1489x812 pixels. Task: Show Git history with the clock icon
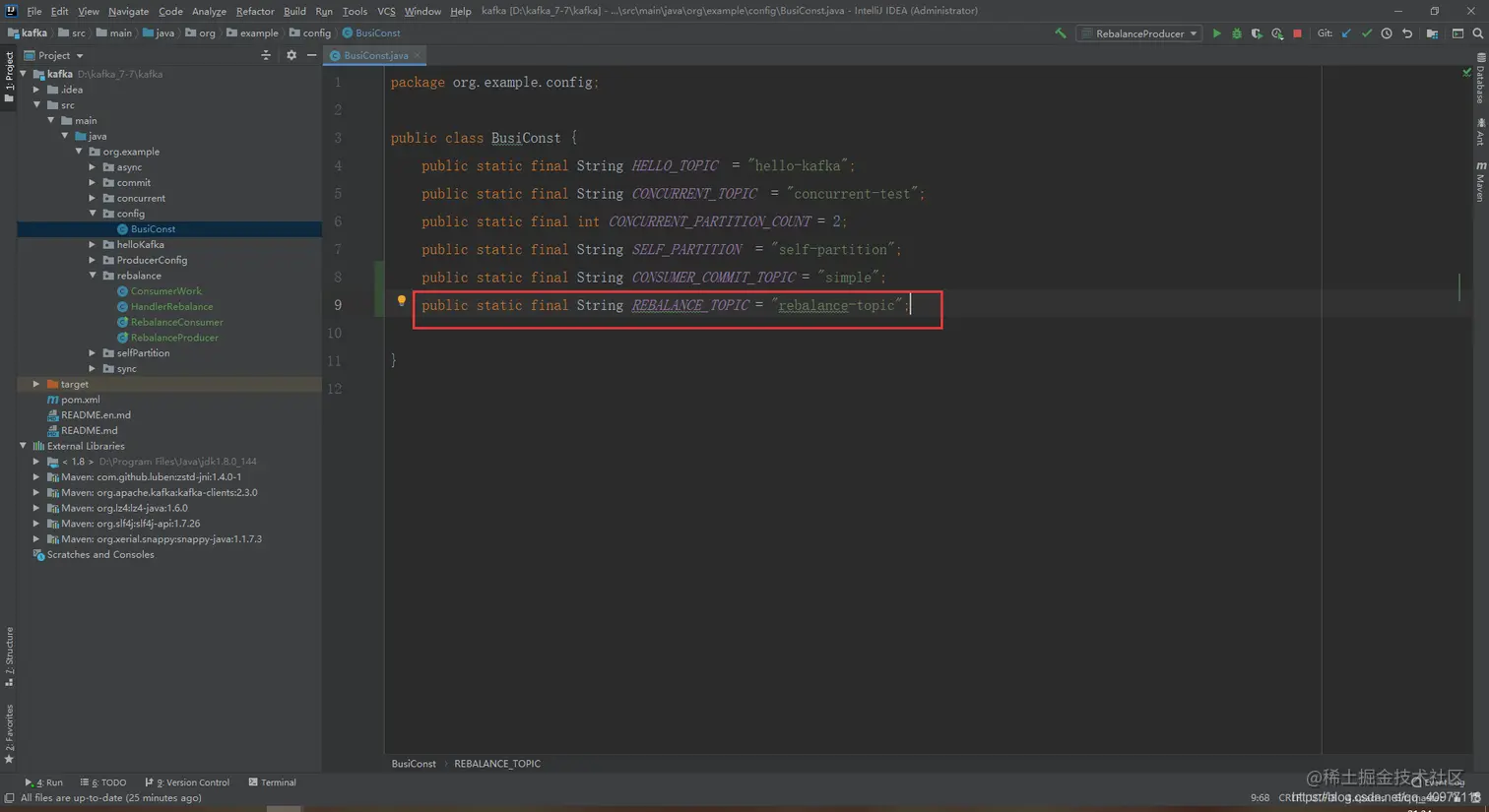pos(1387,33)
